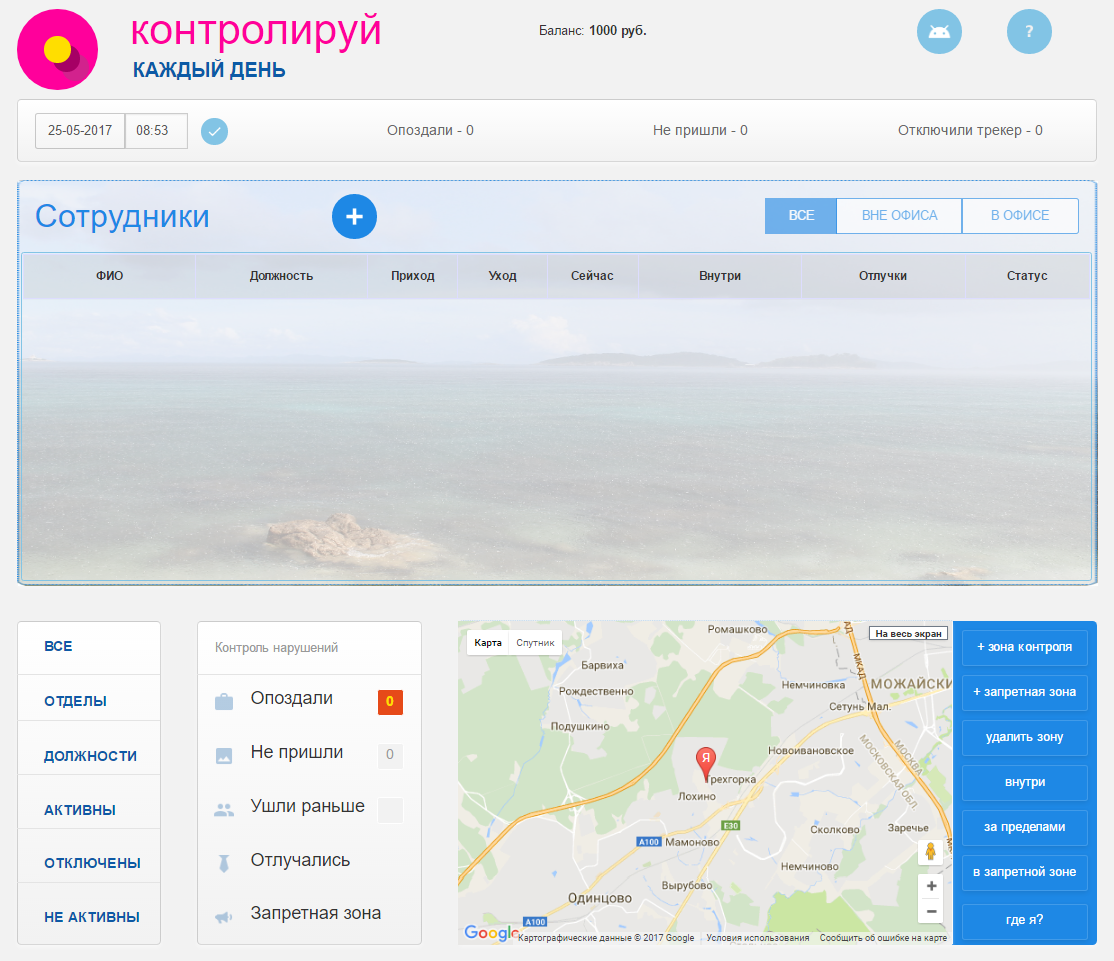Show all employees with ВСЕ tab
Viewport: 1114px width, 961px height.
(x=801, y=215)
